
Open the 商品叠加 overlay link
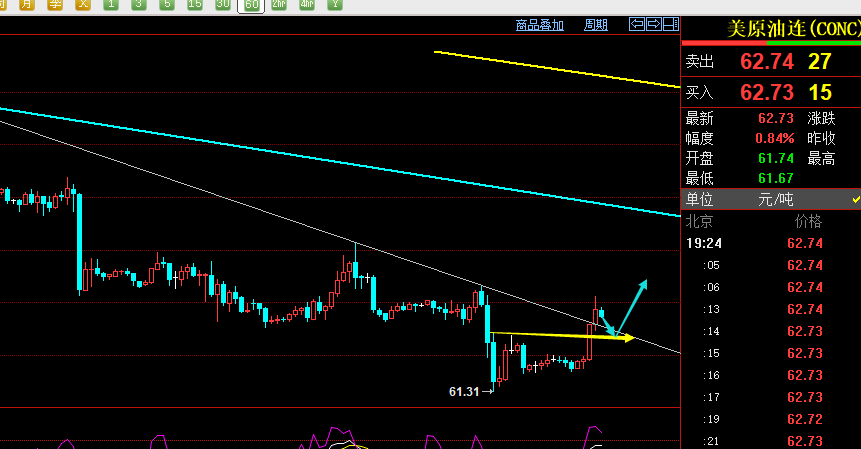(540, 25)
